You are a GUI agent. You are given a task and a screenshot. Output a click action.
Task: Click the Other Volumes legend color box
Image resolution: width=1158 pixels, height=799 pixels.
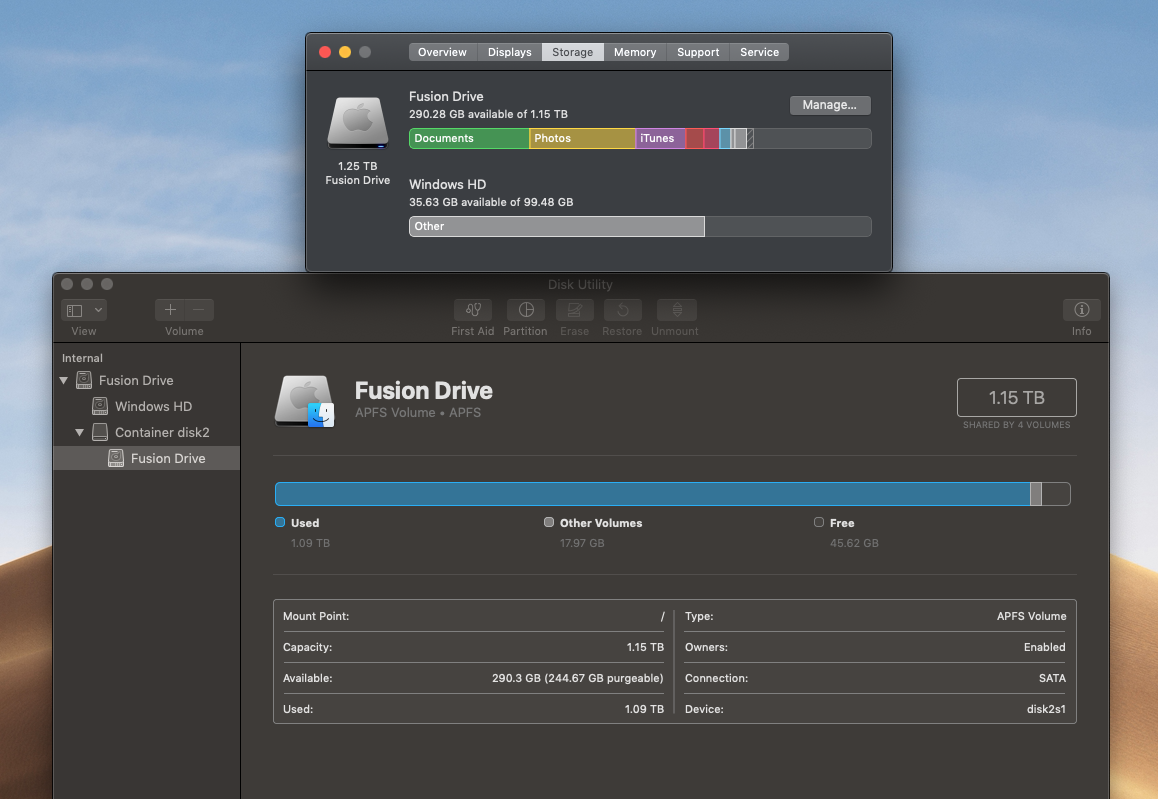click(x=549, y=522)
